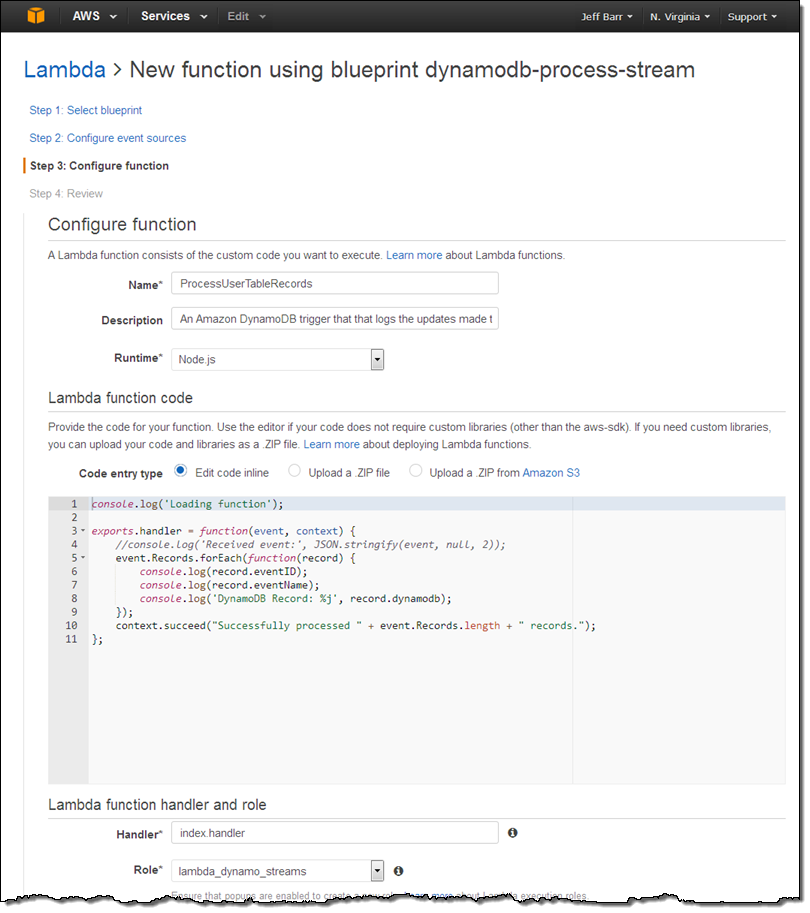Click the function Name input field
The image size is (810, 913).
[335, 284]
